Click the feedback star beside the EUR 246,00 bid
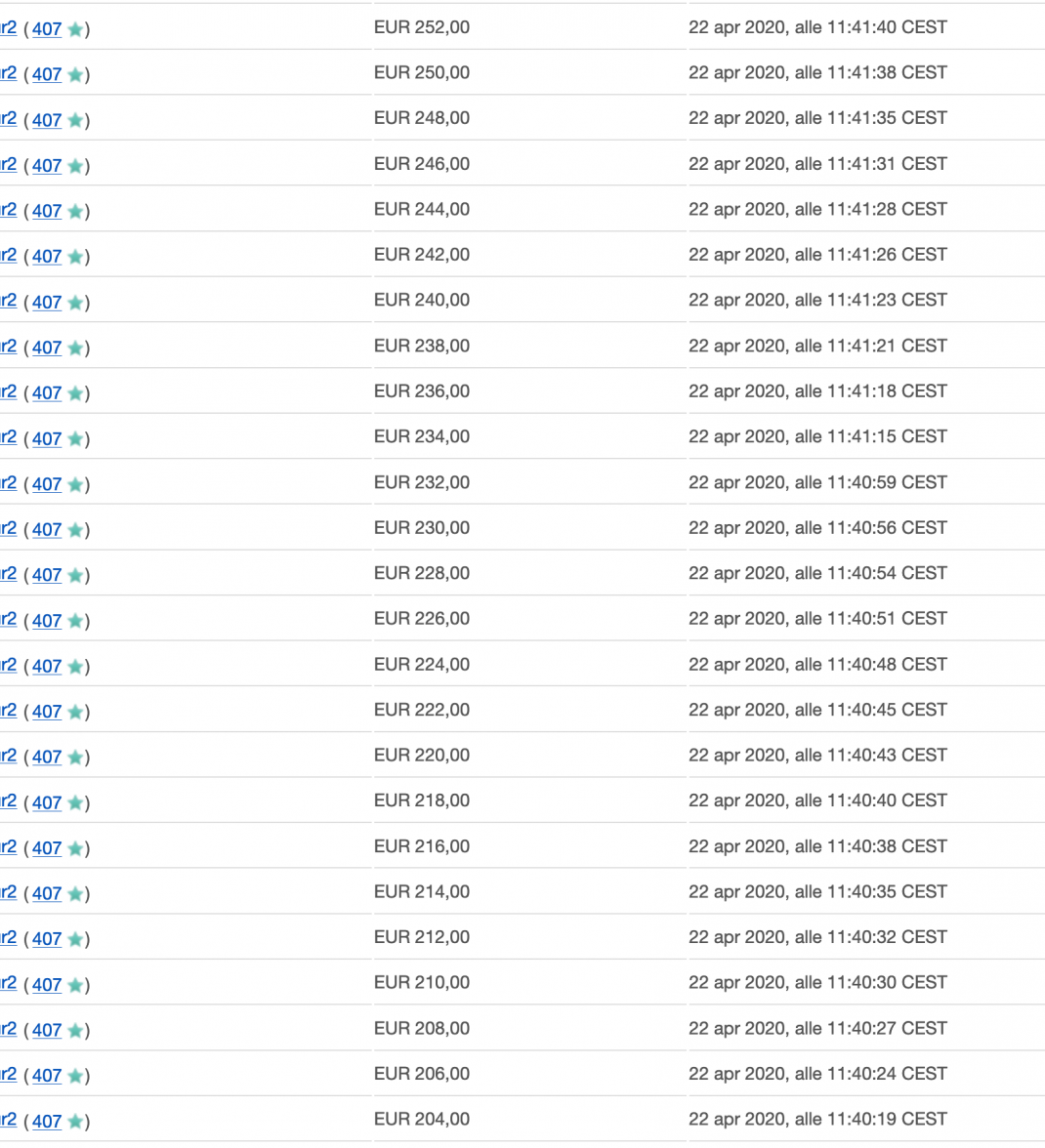 click(74, 166)
